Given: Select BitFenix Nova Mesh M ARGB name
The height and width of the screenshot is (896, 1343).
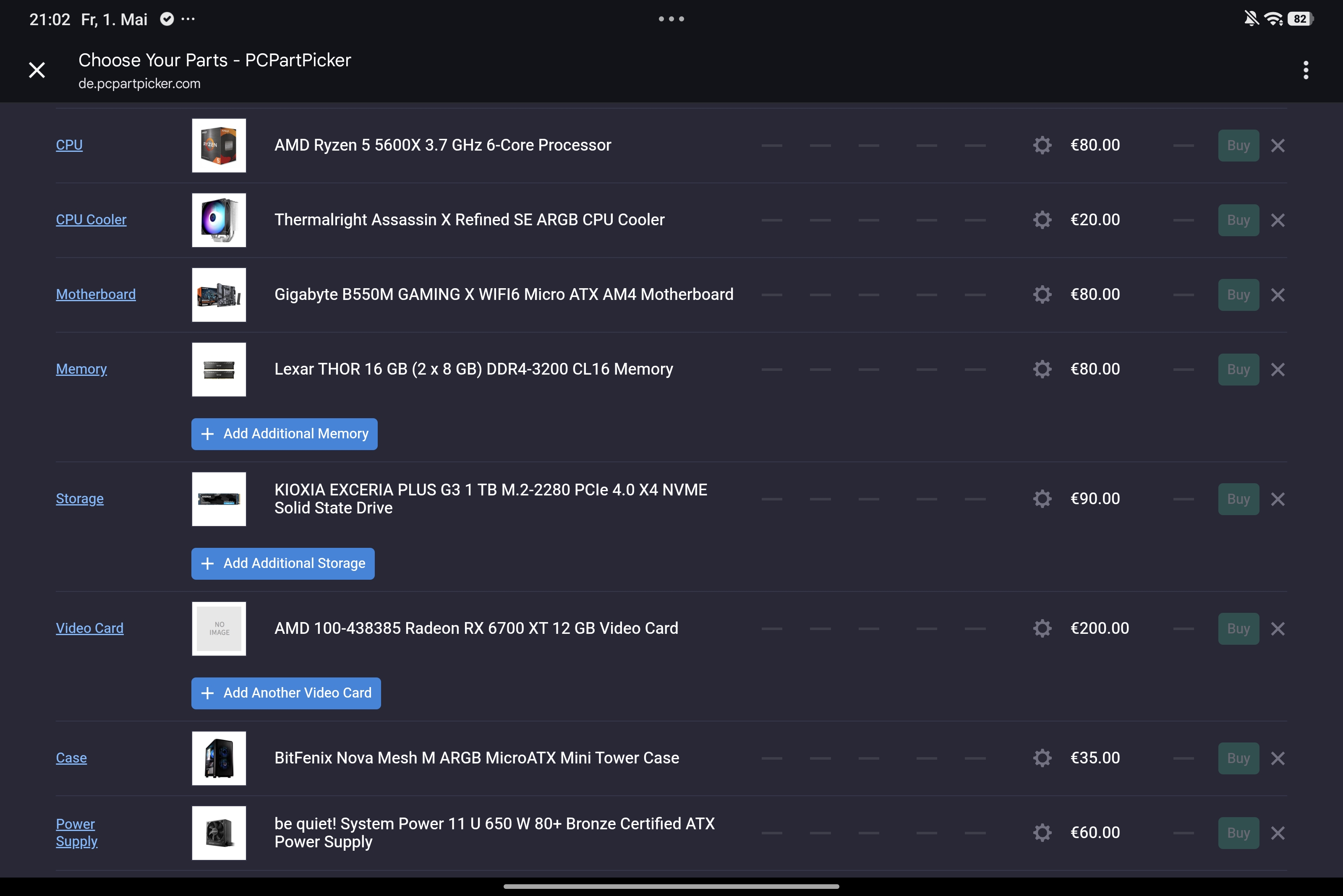Looking at the screenshot, I should (x=477, y=758).
